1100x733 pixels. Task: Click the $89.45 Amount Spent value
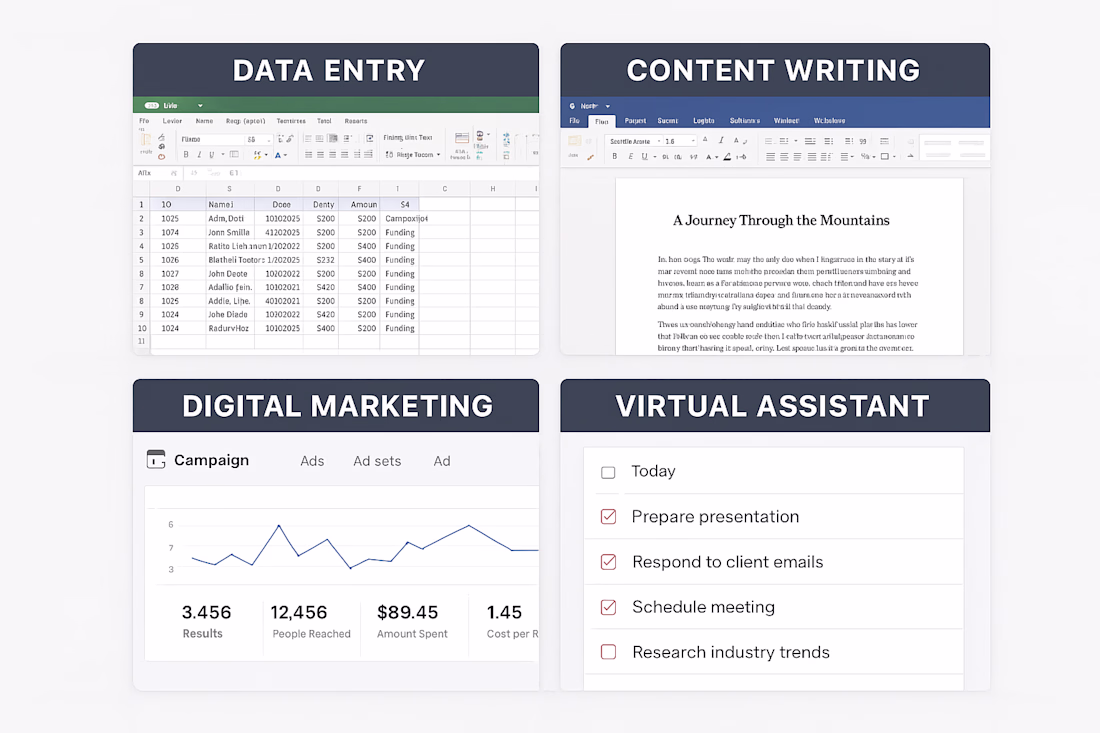(408, 612)
